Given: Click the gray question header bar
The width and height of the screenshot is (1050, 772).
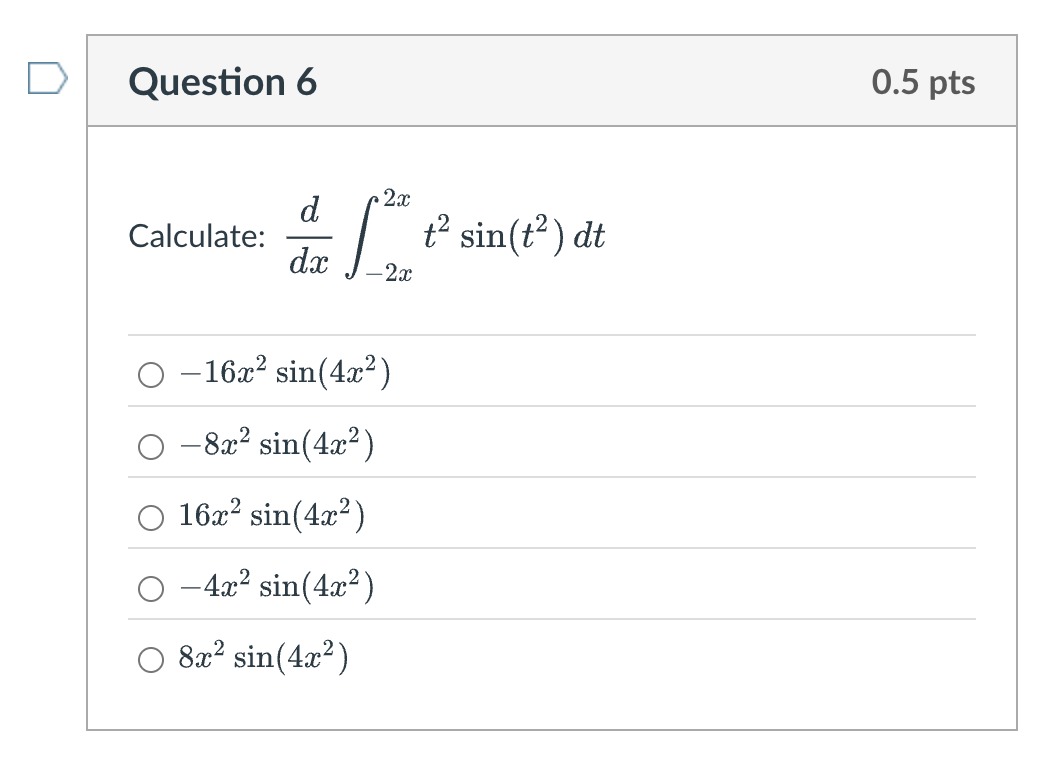Looking at the screenshot, I should point(552,81).
